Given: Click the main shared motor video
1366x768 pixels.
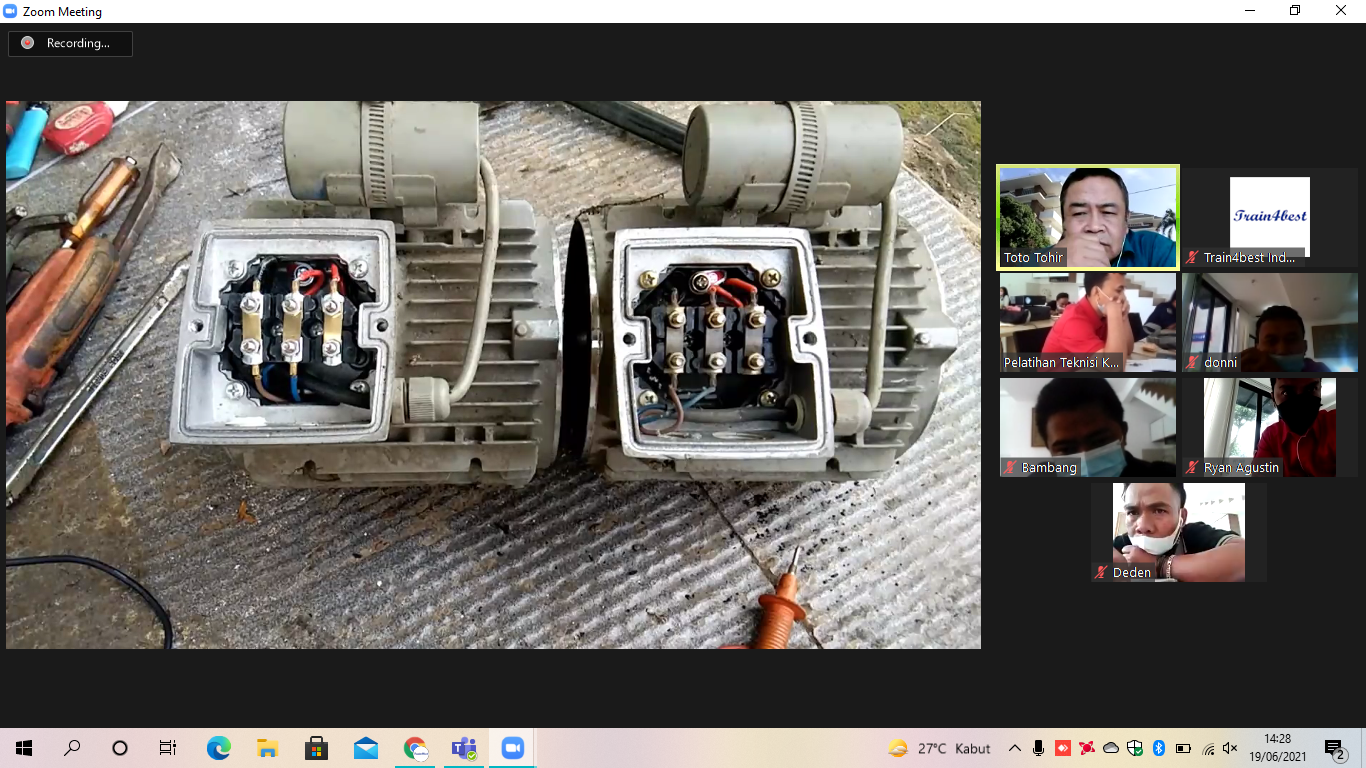Looking at the screenshot, I should point(493,374).
